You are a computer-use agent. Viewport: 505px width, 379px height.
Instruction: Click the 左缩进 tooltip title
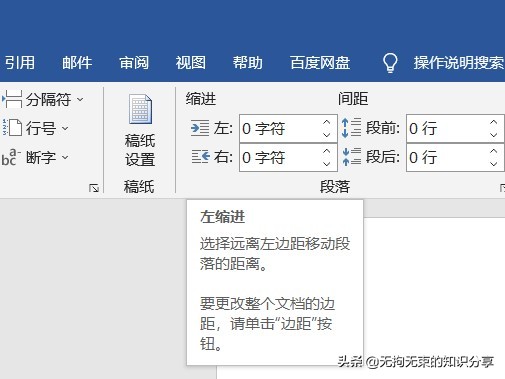click(x=223, y=217)
